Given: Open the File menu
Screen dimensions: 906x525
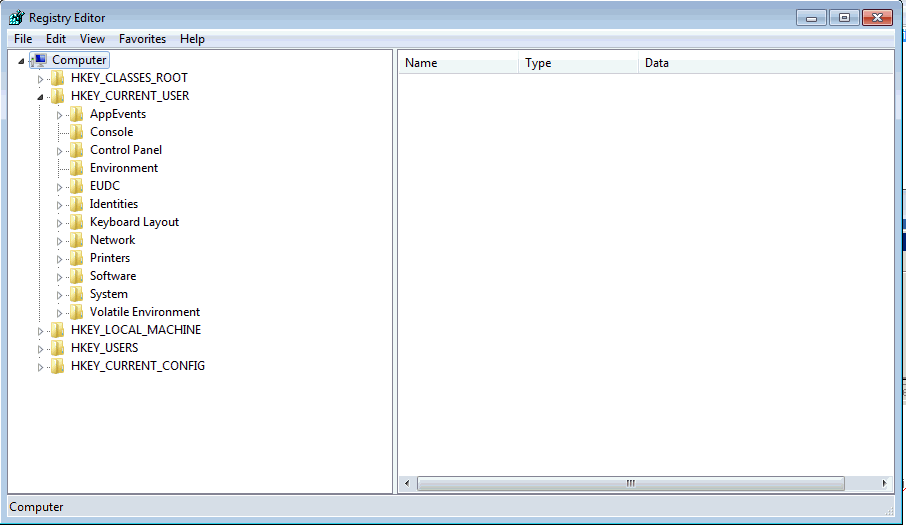Looking at the screenshot, I should (23, 39).
